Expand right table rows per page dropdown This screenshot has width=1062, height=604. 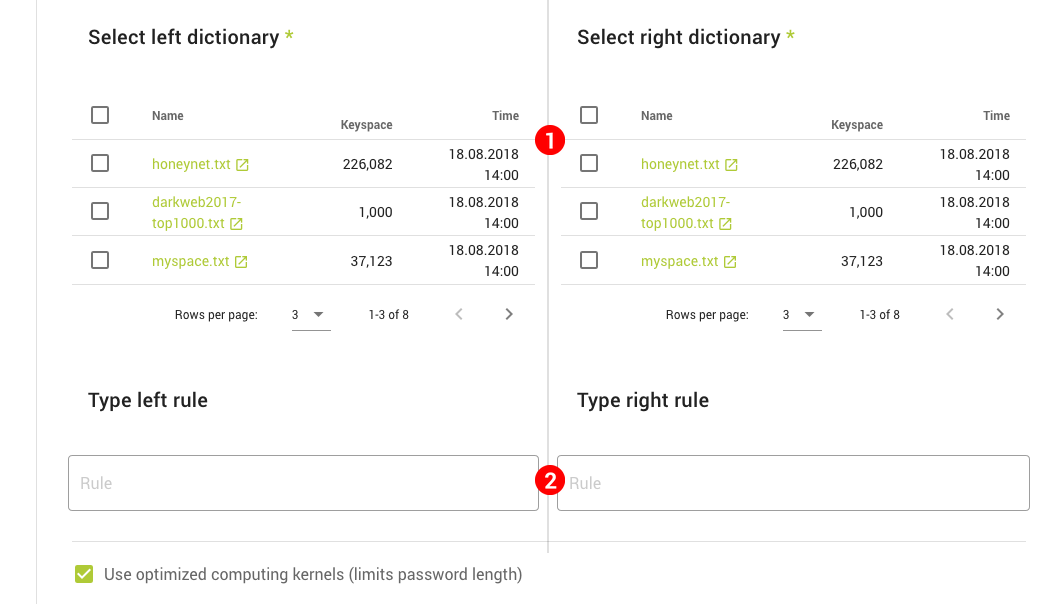tap(801, 314)
